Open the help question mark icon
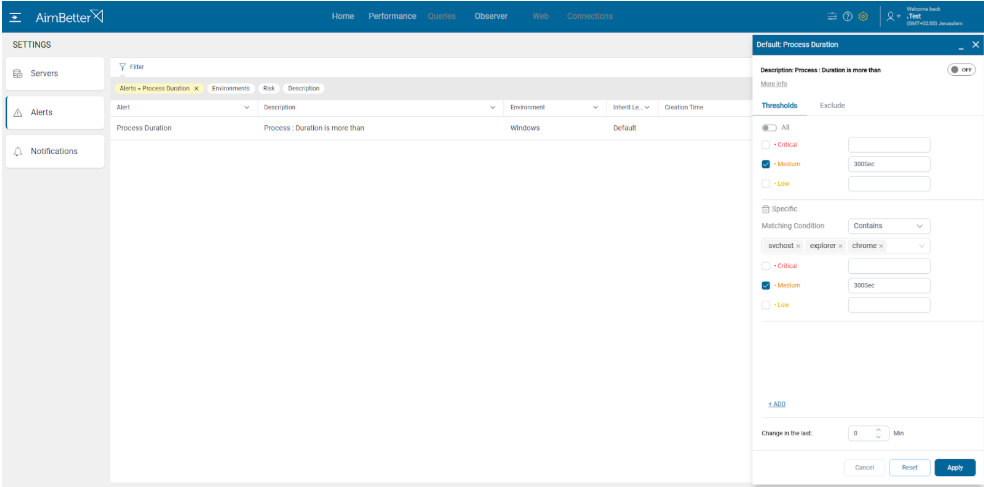The width and height of the screenshot is (984, 487). tap(847, 17)
